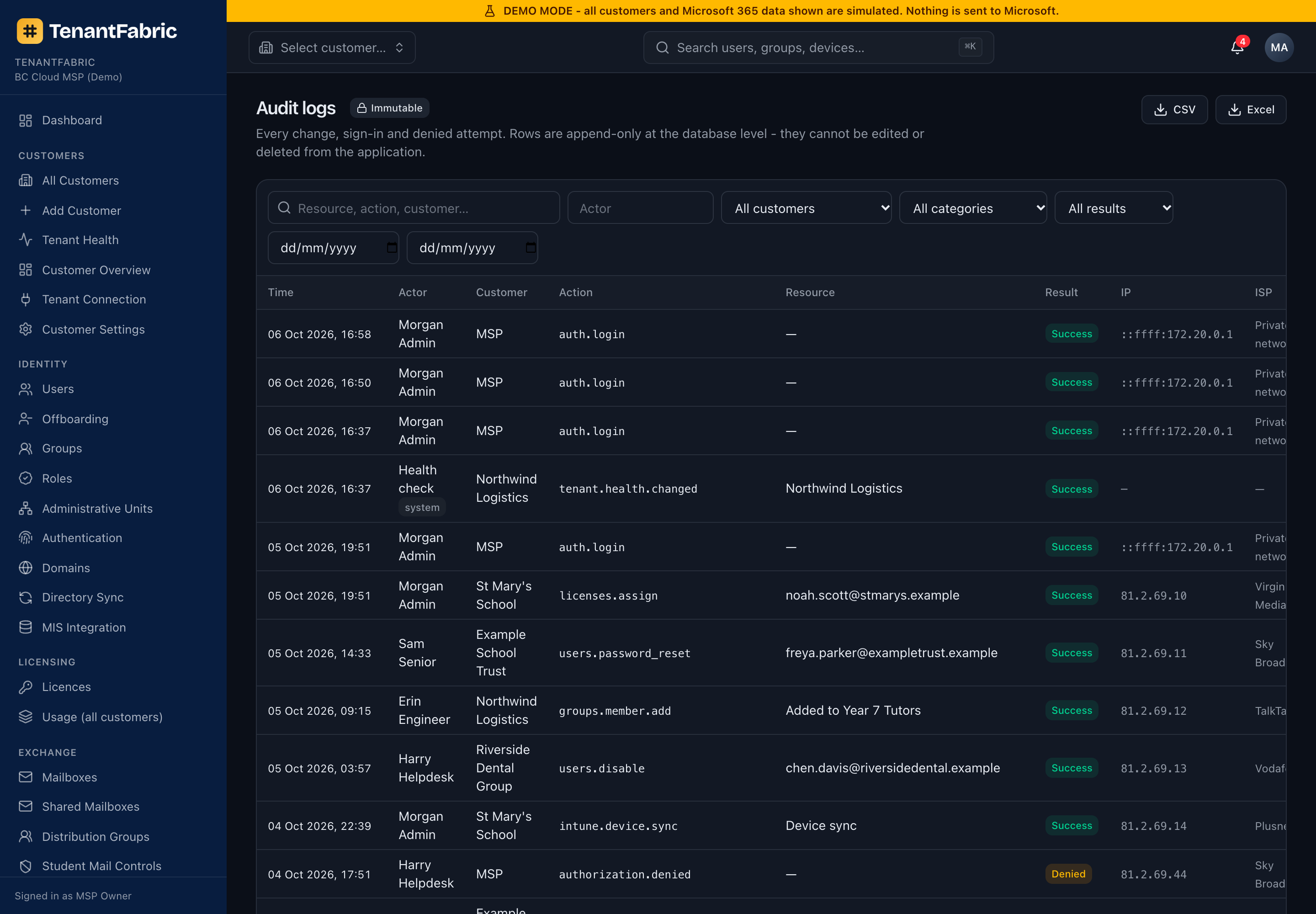Select chen.davis@riversidedental.example resource cell
Image resolution: width=1316 pixels, height=914 pixels.
[893, 768]
